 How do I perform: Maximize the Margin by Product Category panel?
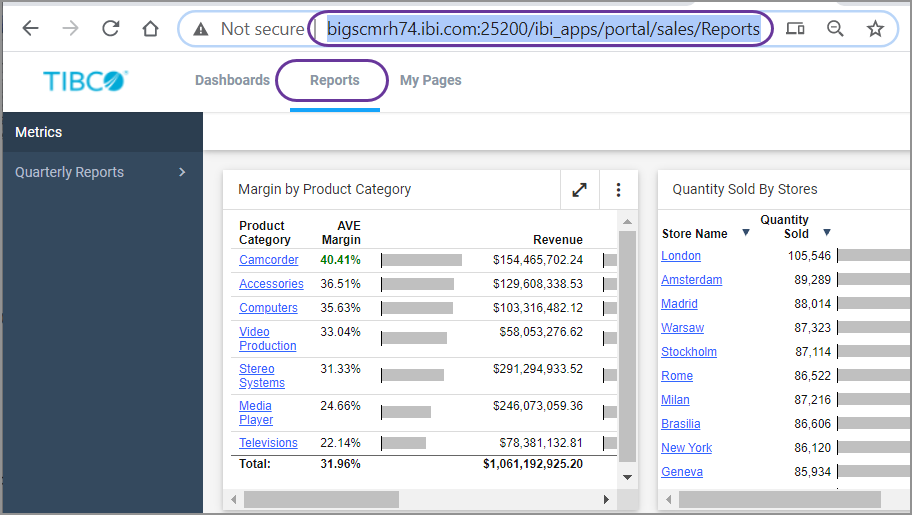click(579, 190)
